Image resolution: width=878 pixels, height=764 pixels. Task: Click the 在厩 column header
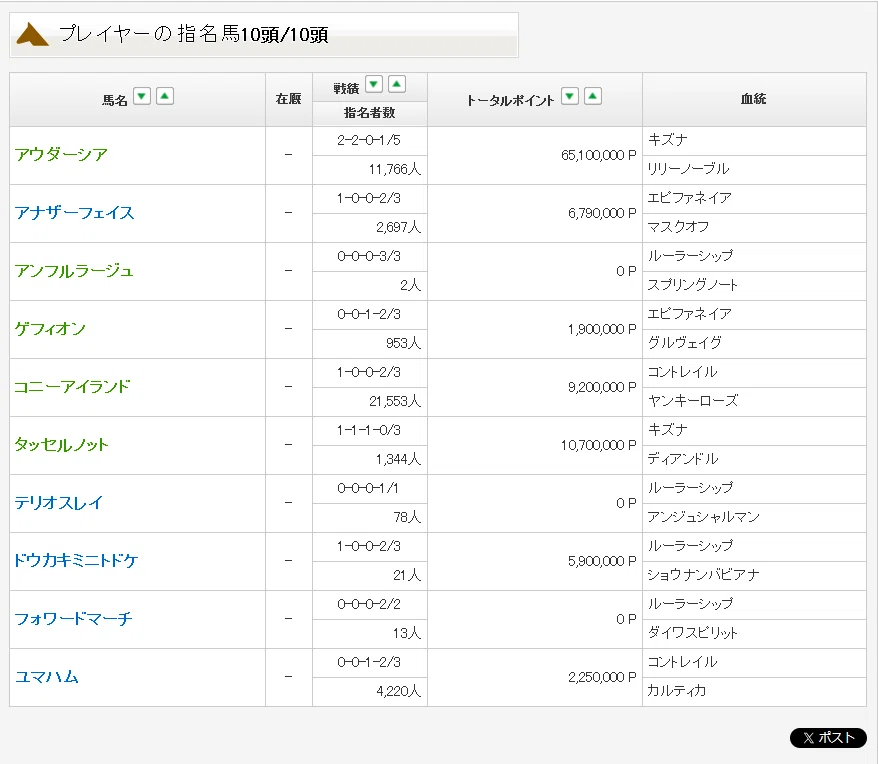(288, 99)
